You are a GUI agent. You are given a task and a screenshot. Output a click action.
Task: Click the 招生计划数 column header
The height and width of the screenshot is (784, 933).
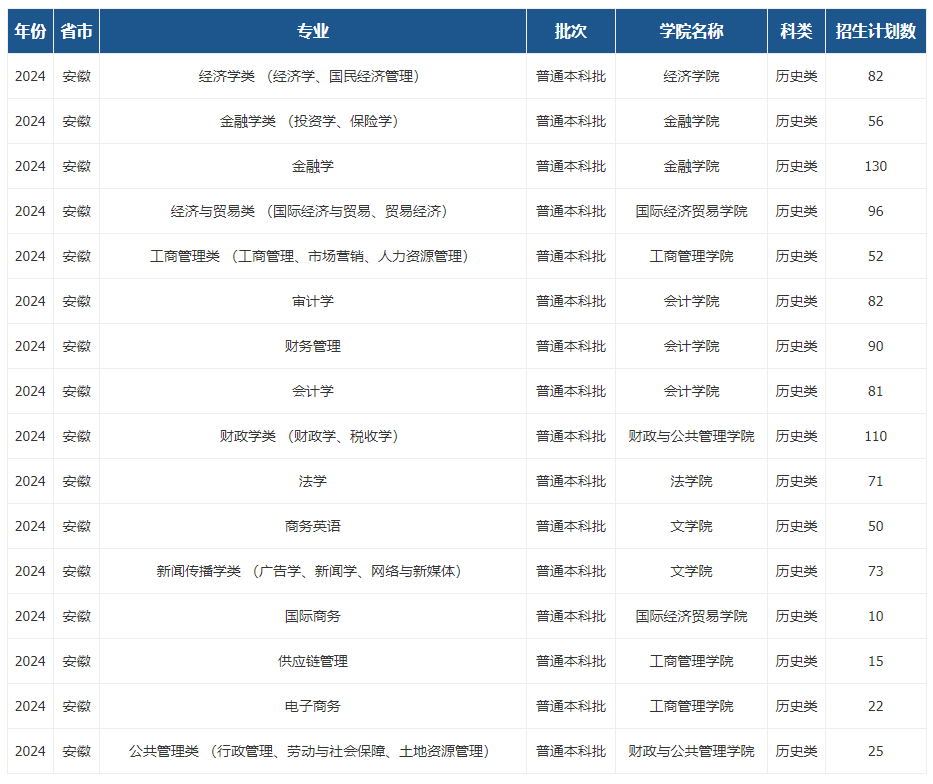tap(875, 31)
